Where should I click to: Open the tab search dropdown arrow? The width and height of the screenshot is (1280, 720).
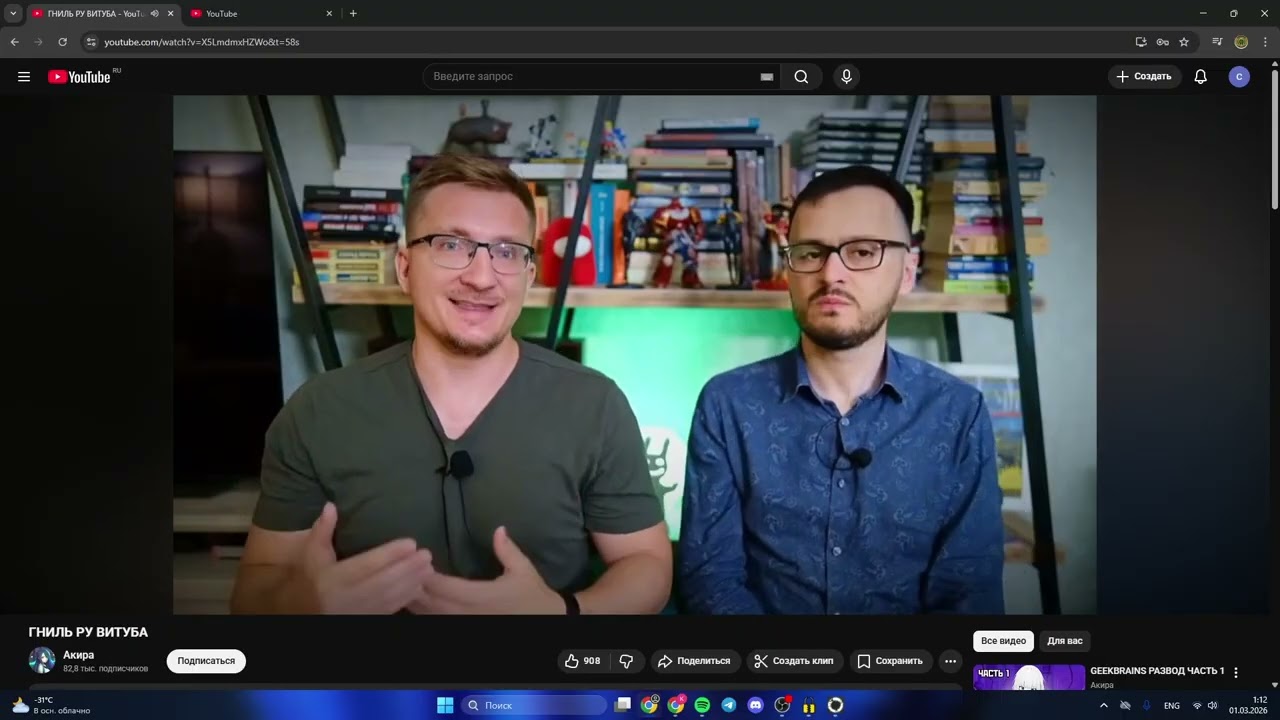13,14
